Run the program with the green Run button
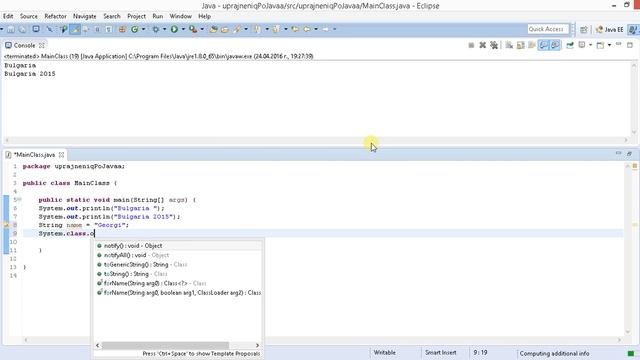 pos(174,29)
